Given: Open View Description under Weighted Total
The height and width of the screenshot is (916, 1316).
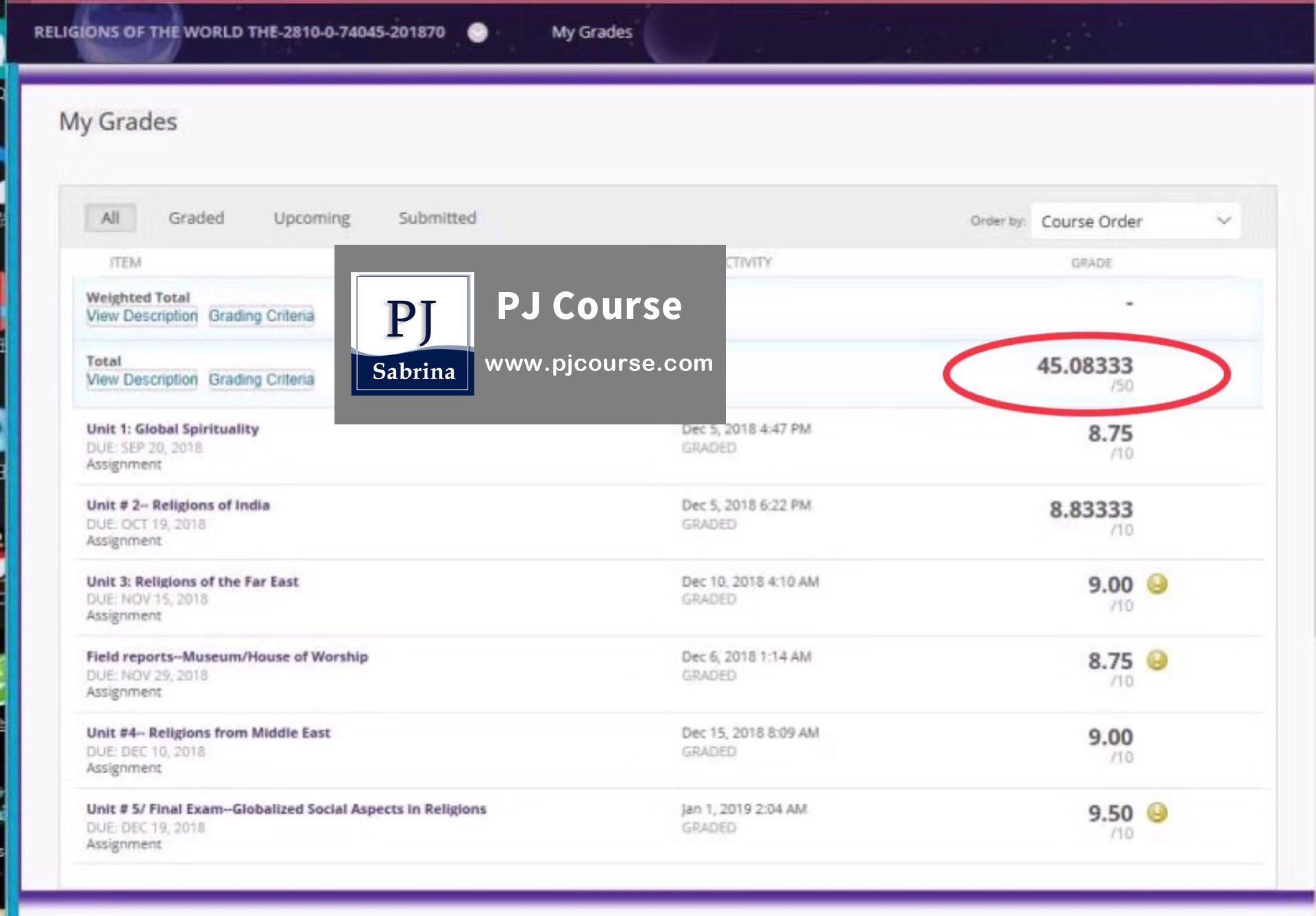Looking at the screenshot, I should coord(142,316).
